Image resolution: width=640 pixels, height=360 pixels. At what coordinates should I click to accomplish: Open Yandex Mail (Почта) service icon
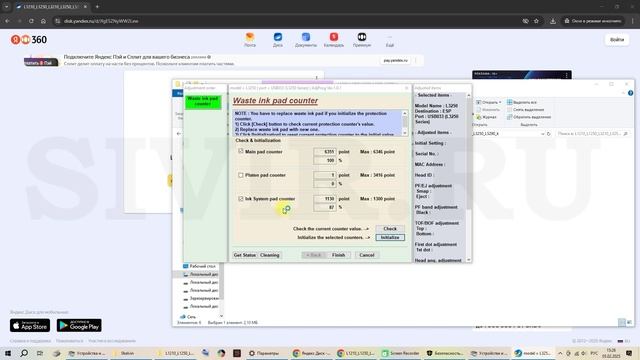coord(250,40)
